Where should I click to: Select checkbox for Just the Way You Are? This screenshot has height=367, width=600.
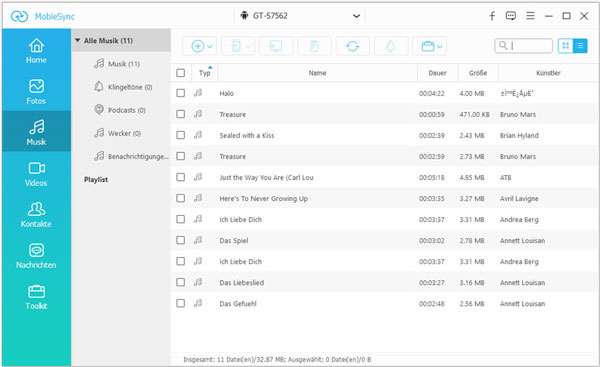[x=181, y=177]
